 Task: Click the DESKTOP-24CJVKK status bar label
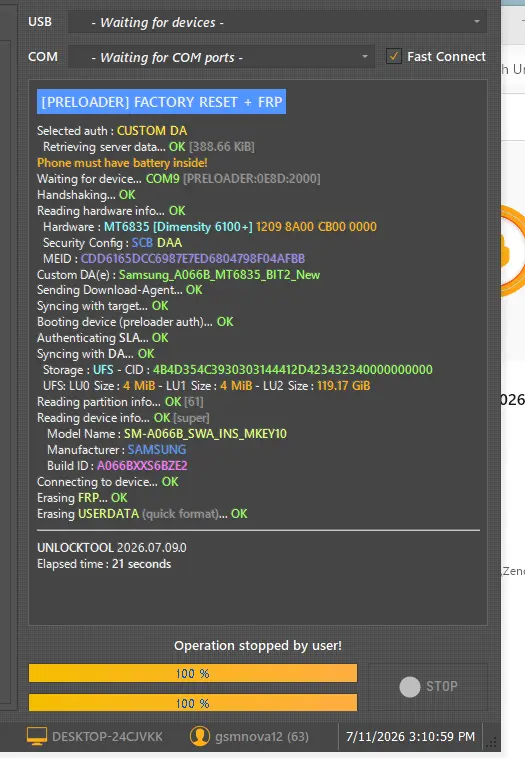(x=107, y=737)
